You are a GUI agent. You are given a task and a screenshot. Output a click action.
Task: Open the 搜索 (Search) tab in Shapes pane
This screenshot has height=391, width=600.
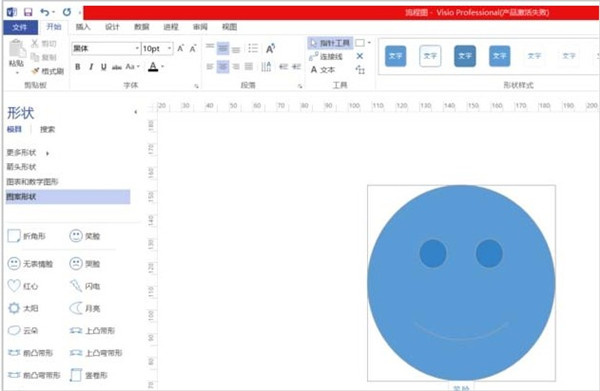pyautogui.click(x=47, y=129)
